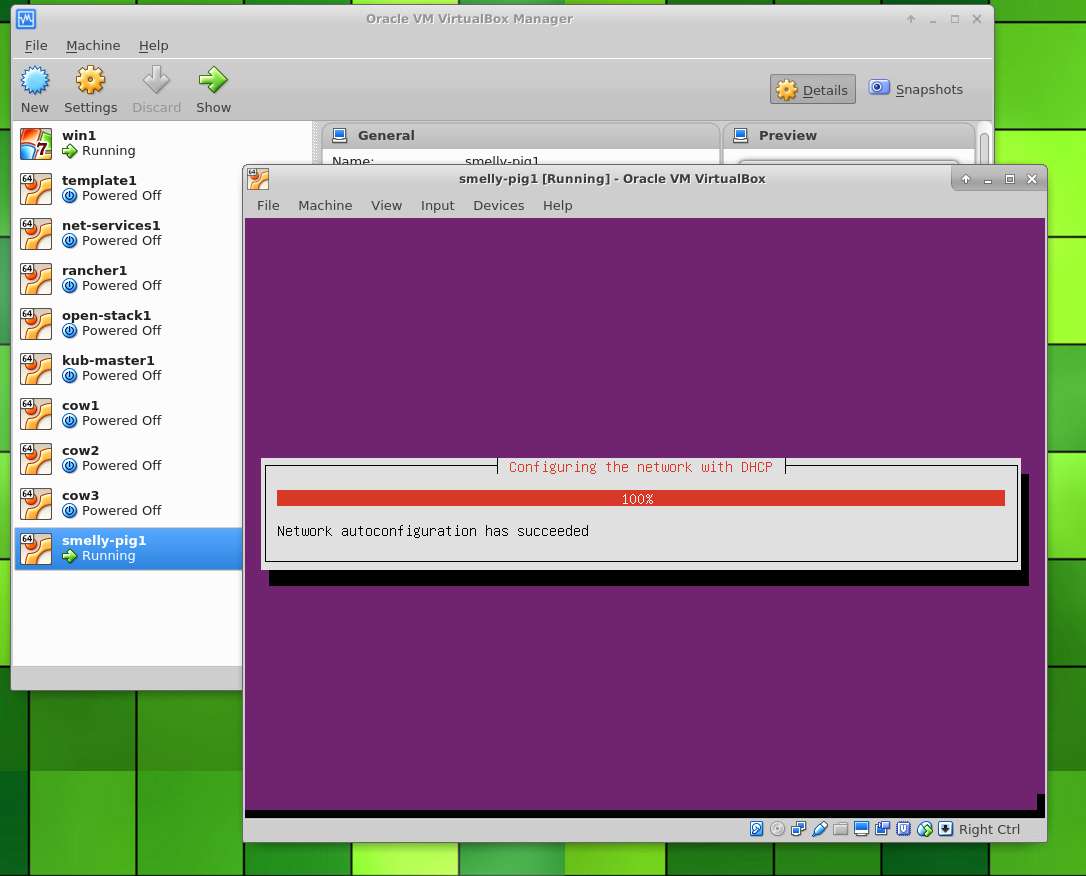Image resolution: width=1086 pixels, height=876 pixels.
Task: Click the New VM toolbar icon
Action: click(35, 80)
